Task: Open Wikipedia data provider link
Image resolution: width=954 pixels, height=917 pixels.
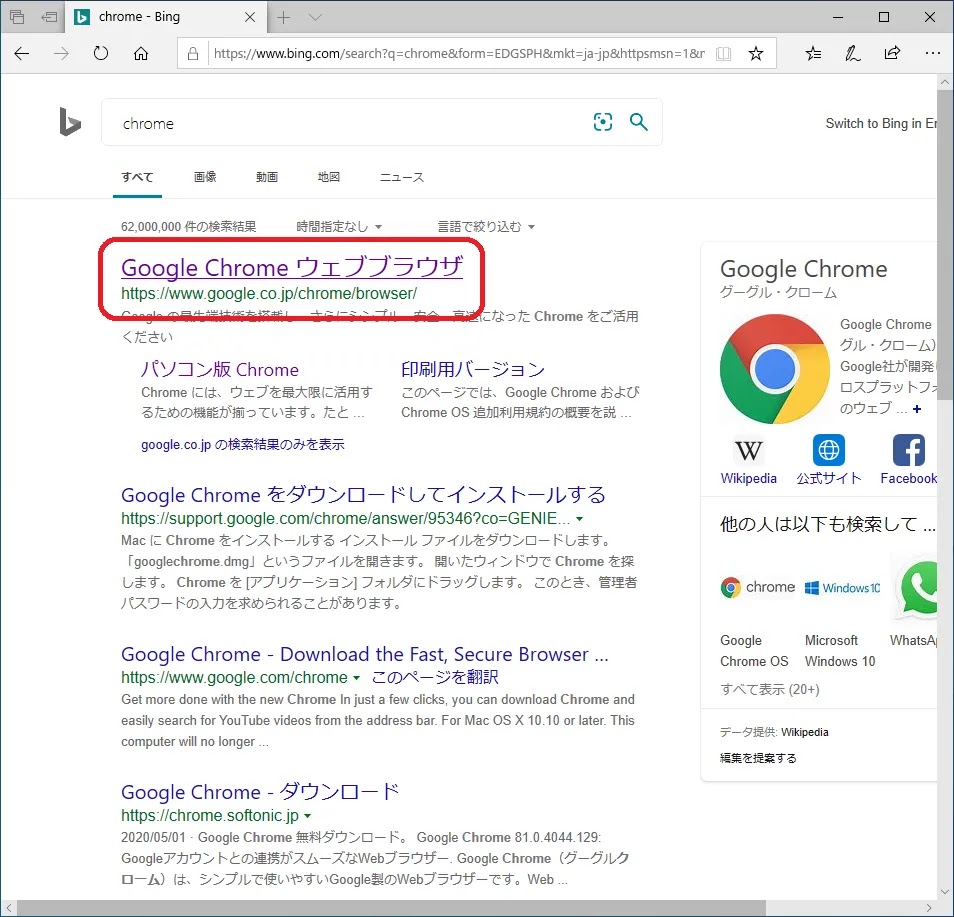Action: coord(804,732)
